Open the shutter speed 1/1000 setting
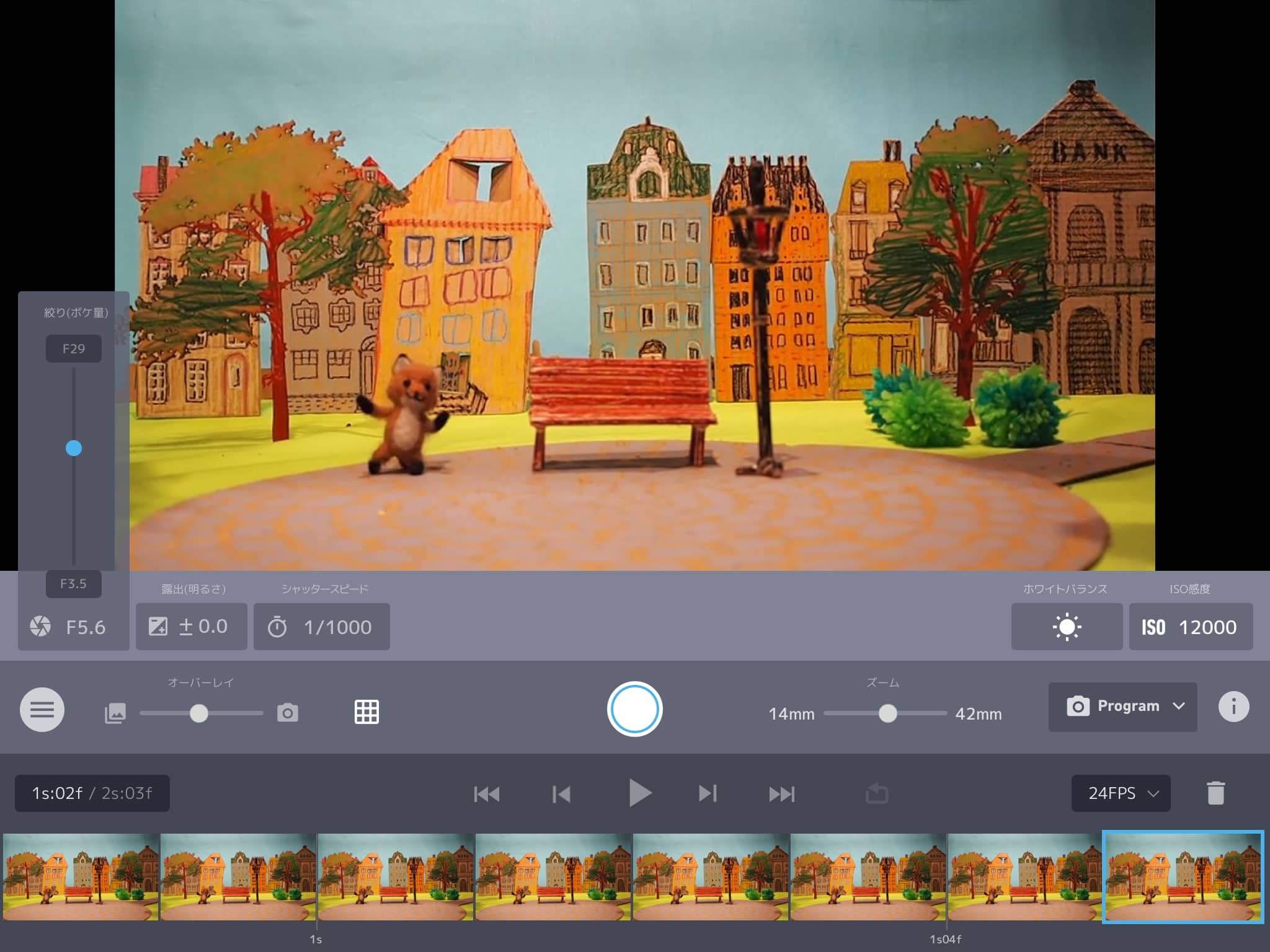 point(321,627)
